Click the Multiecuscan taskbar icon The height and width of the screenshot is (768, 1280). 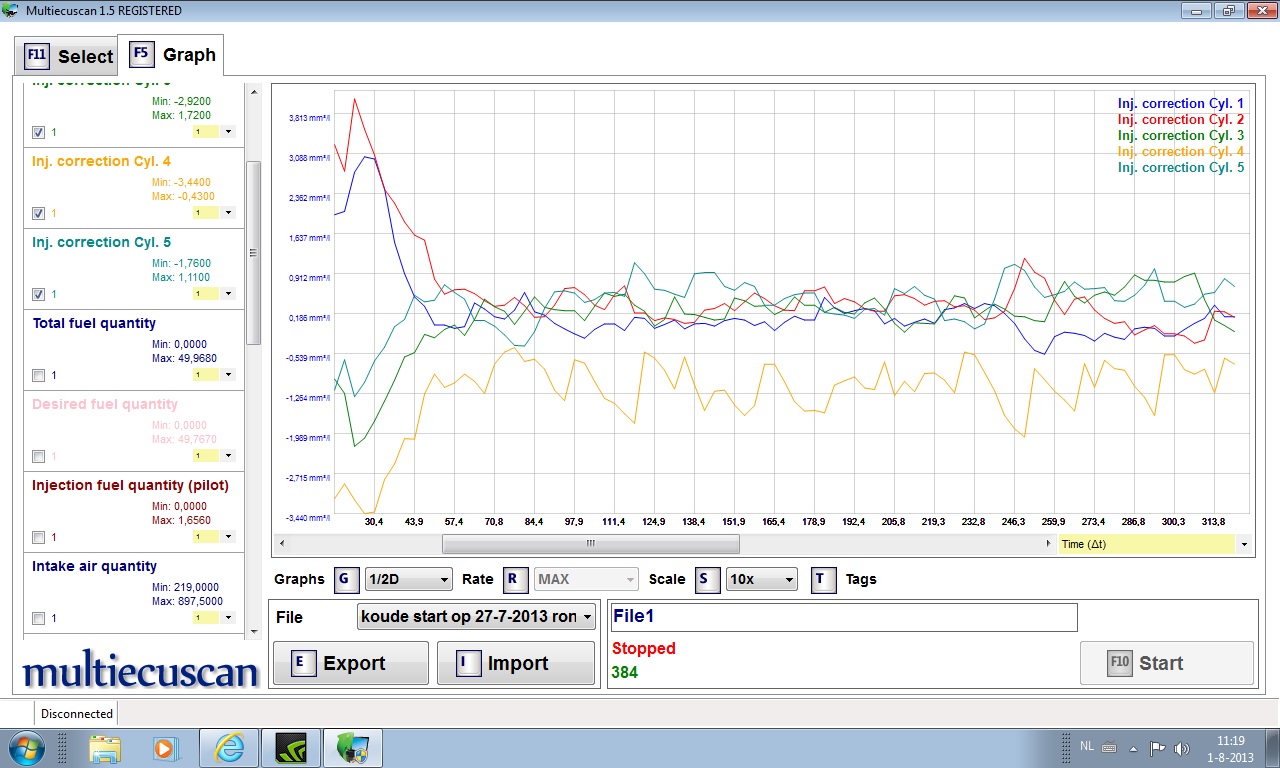coord(351,748)
